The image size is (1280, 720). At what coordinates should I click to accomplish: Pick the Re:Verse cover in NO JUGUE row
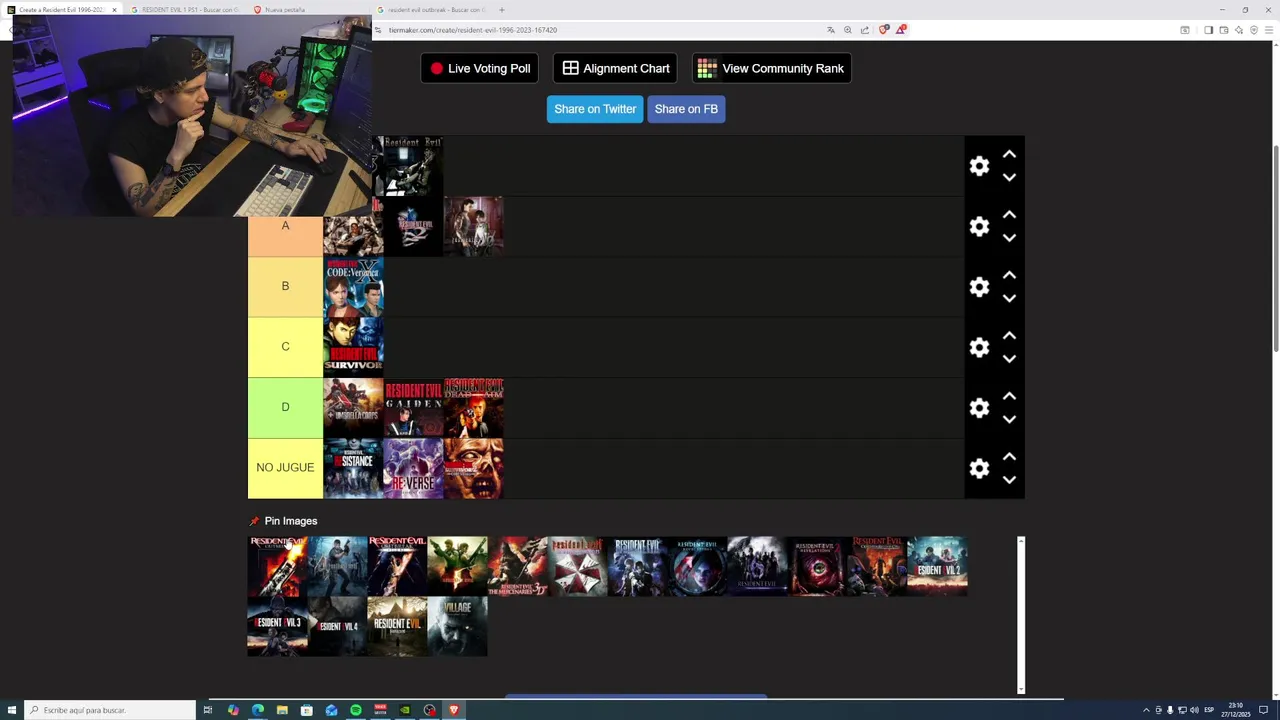pos(413,468)
